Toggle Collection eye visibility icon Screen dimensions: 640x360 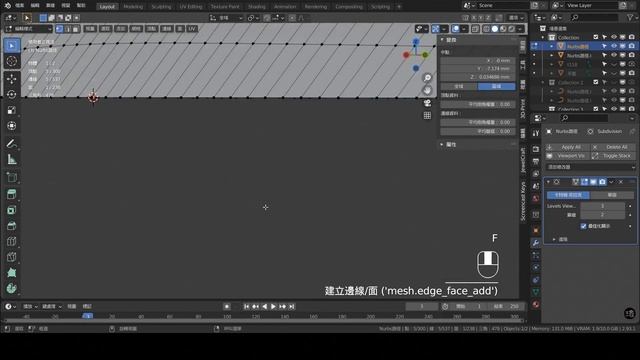click(x=613, y=37)
